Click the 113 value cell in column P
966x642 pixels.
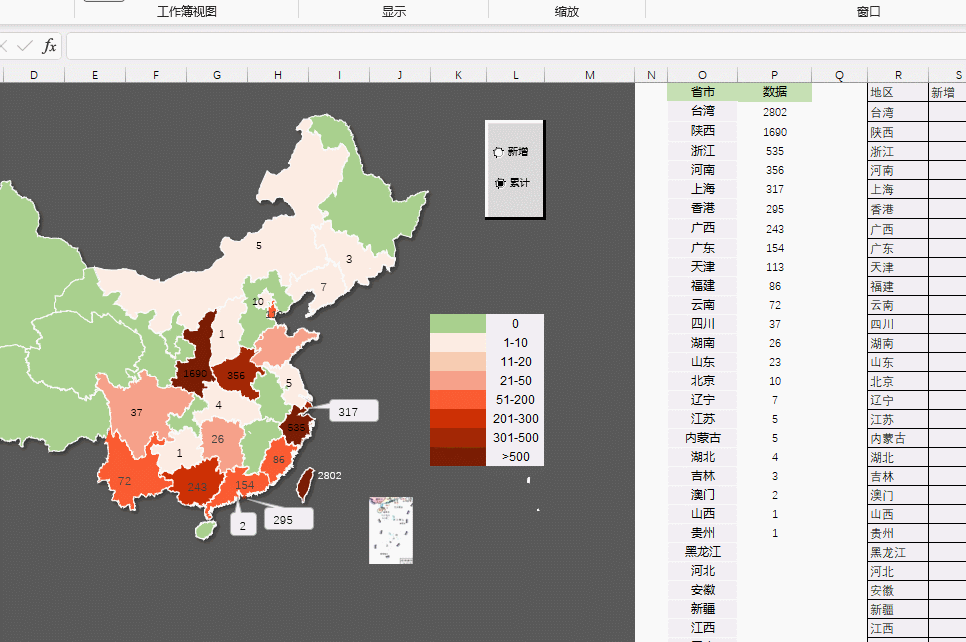tap(774, 267)
